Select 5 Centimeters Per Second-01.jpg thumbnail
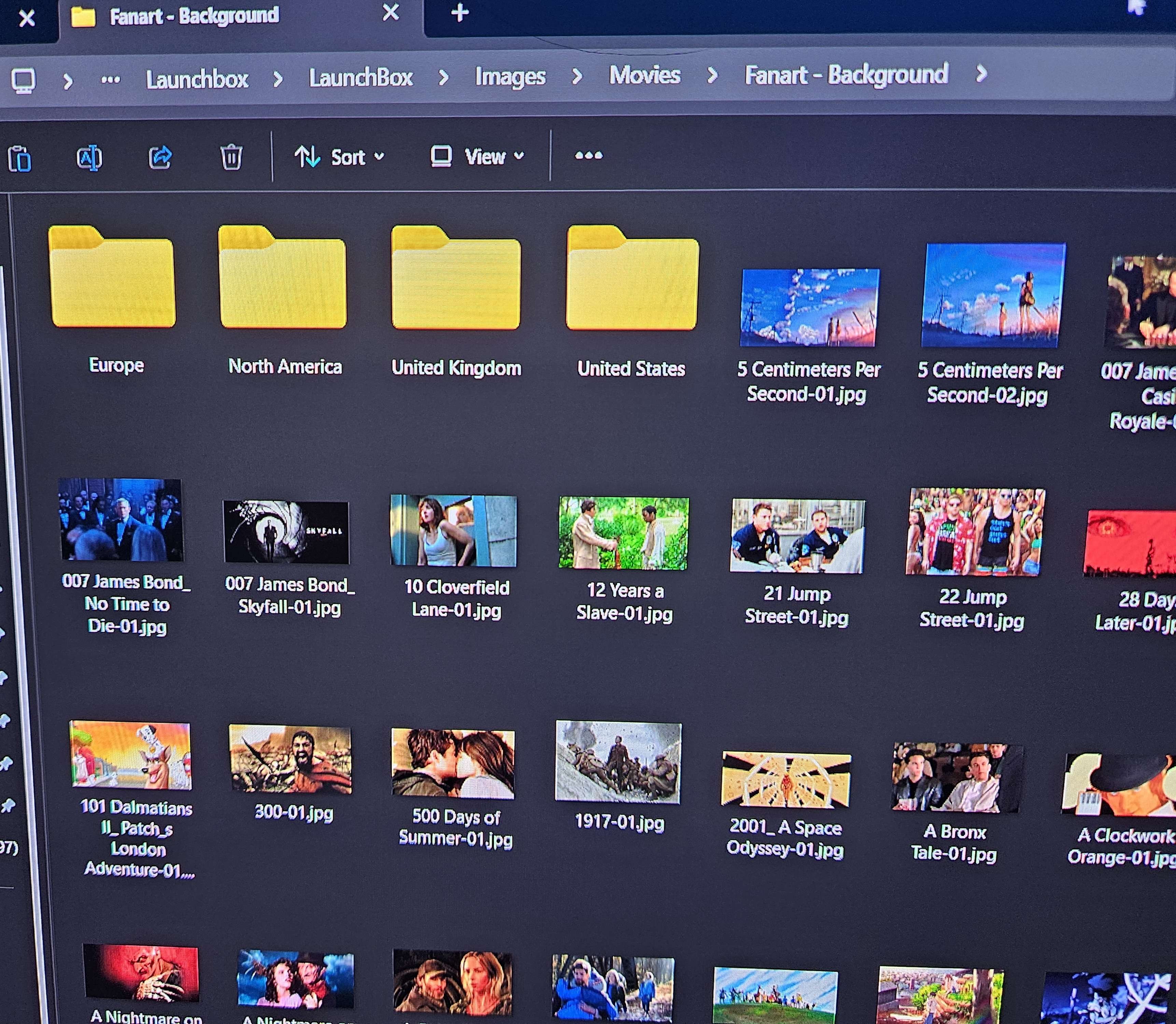The image size is (1176, 1024). pos(809,308)
